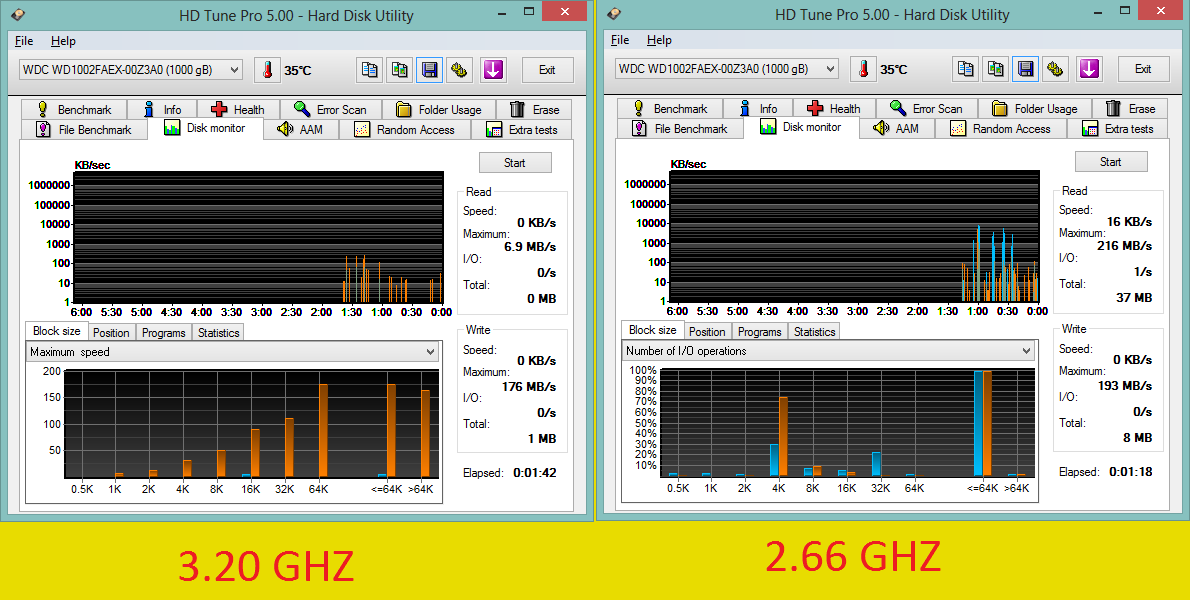Click the purple down-arrow icon in right window
1190x600 pixels.
(1089, 69)
